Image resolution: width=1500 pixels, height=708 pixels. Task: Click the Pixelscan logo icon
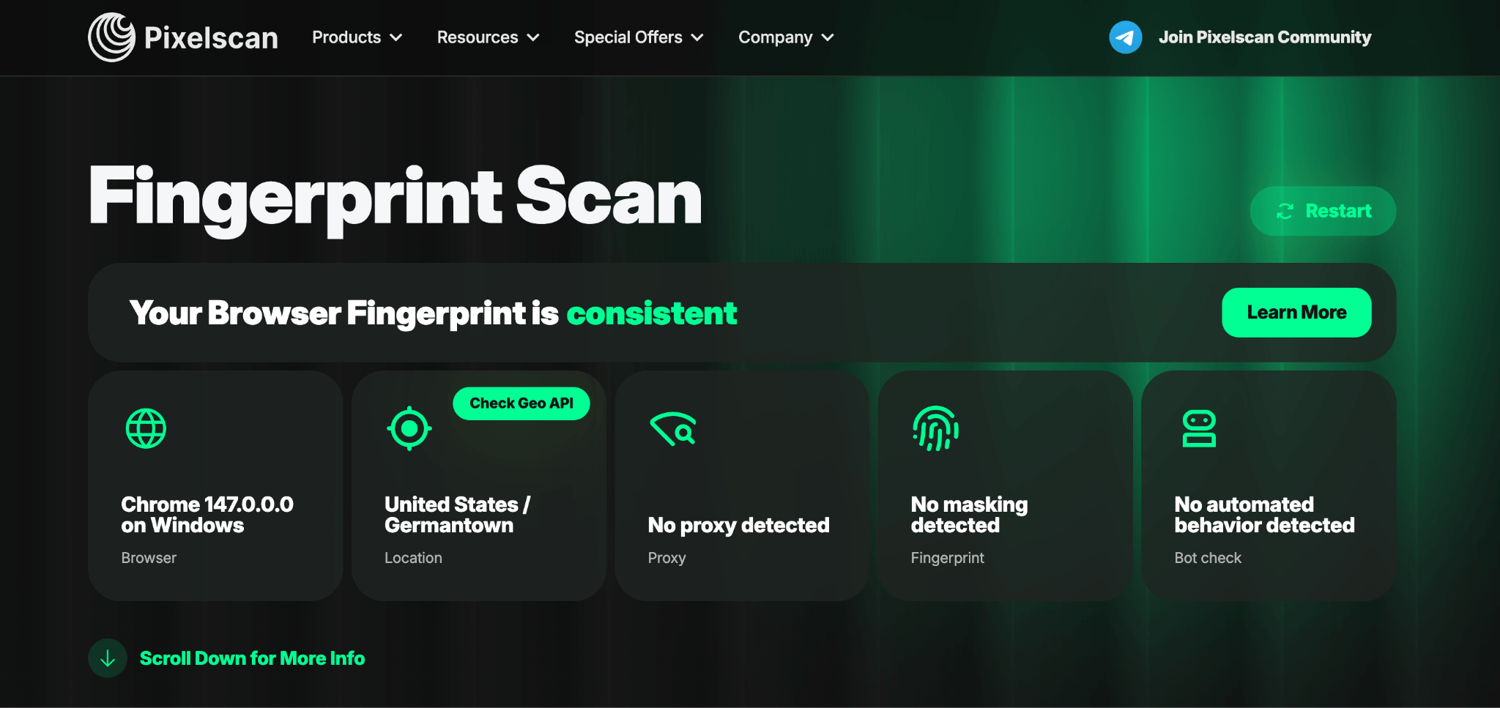(x=112, y=37)
